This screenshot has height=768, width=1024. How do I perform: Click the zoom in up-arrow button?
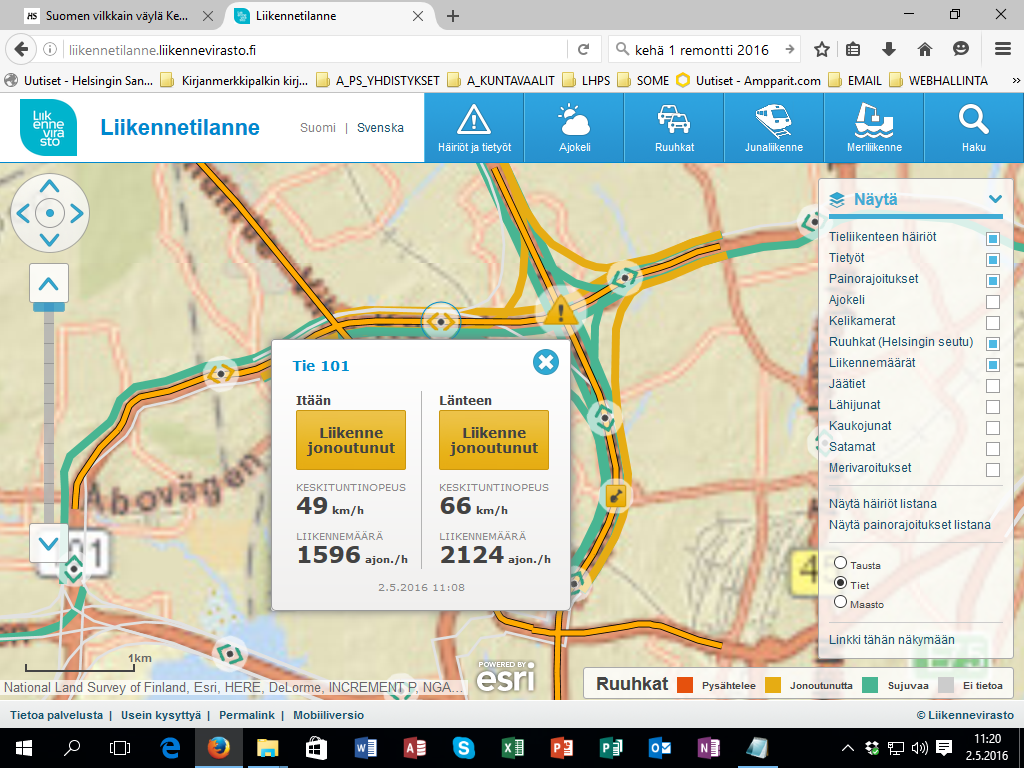coord(49,285)
